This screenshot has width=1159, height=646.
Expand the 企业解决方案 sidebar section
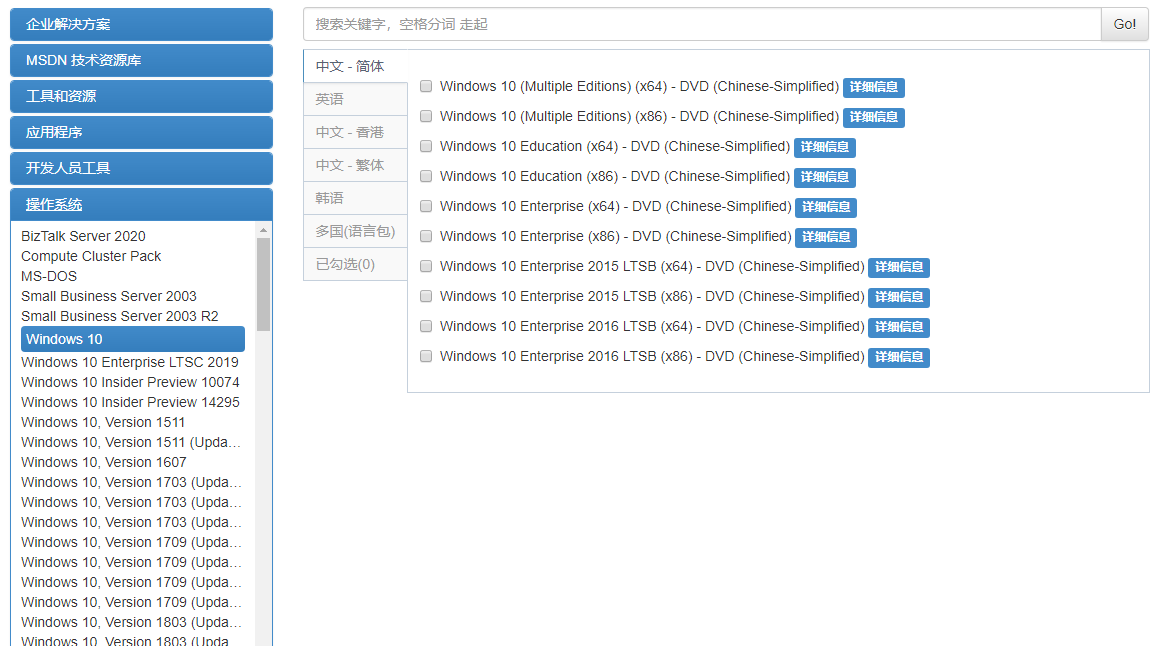tap(141, 24)
